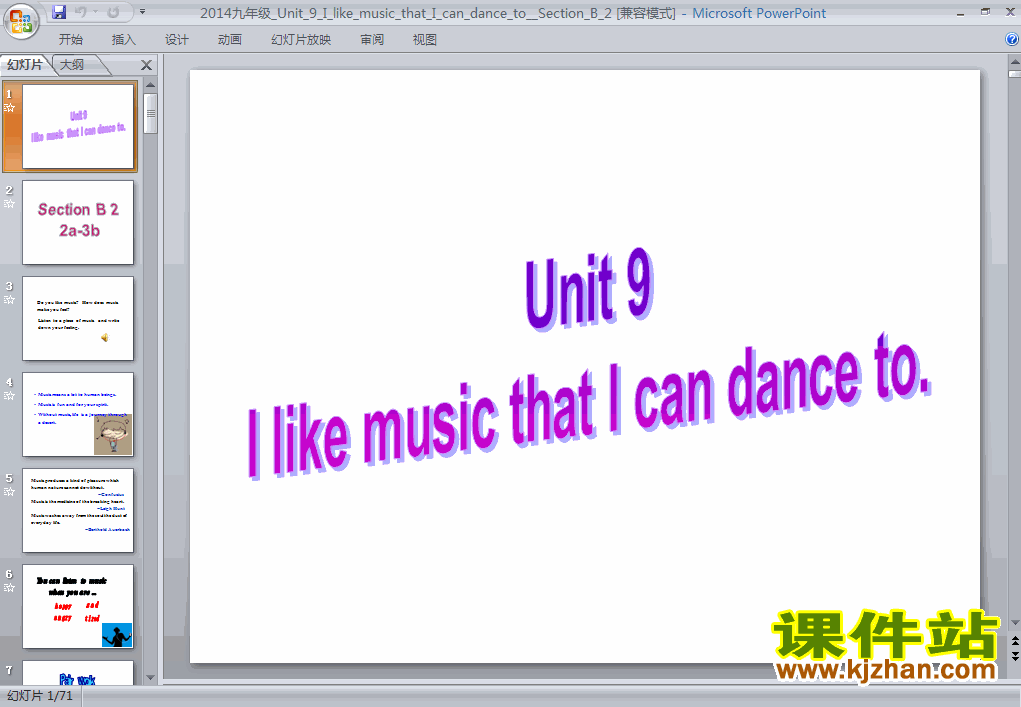1021x707 pixels.
Task: Select slide 3 thumbnail with speaker icon
Action: [x=78, y=318]
